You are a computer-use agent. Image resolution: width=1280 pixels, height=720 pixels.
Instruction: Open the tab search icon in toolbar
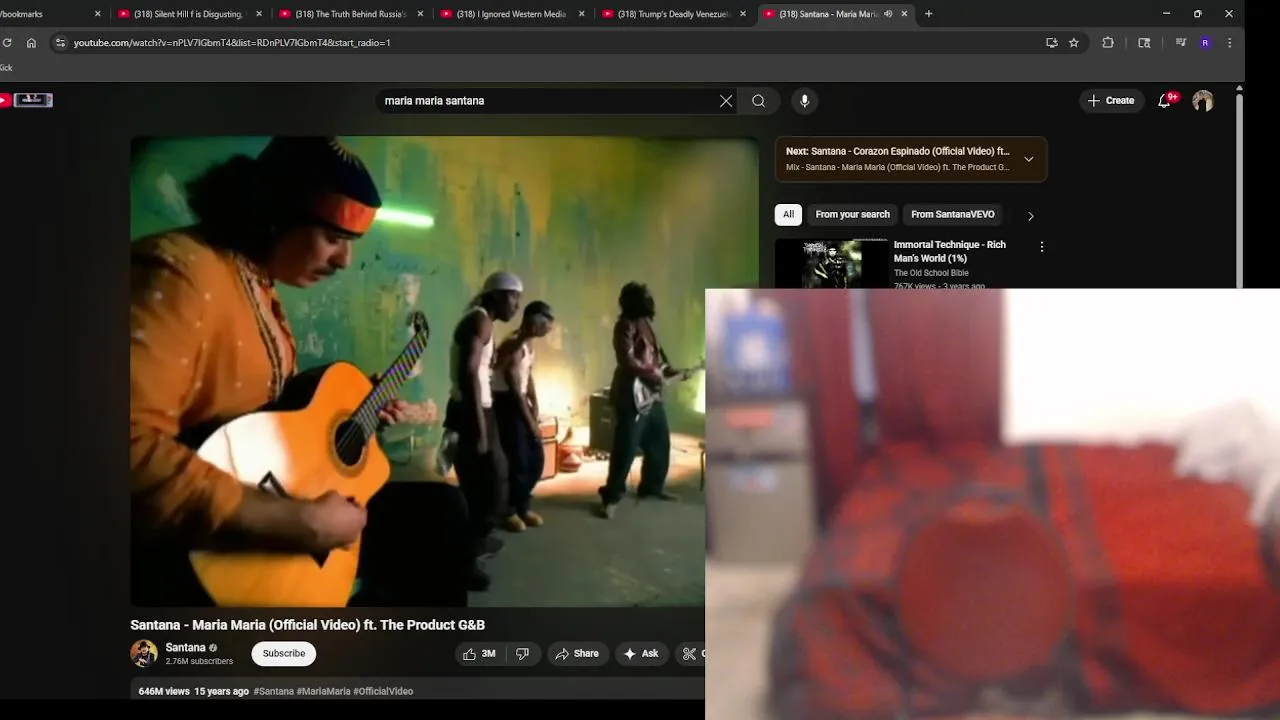[x=1145, y=43]
